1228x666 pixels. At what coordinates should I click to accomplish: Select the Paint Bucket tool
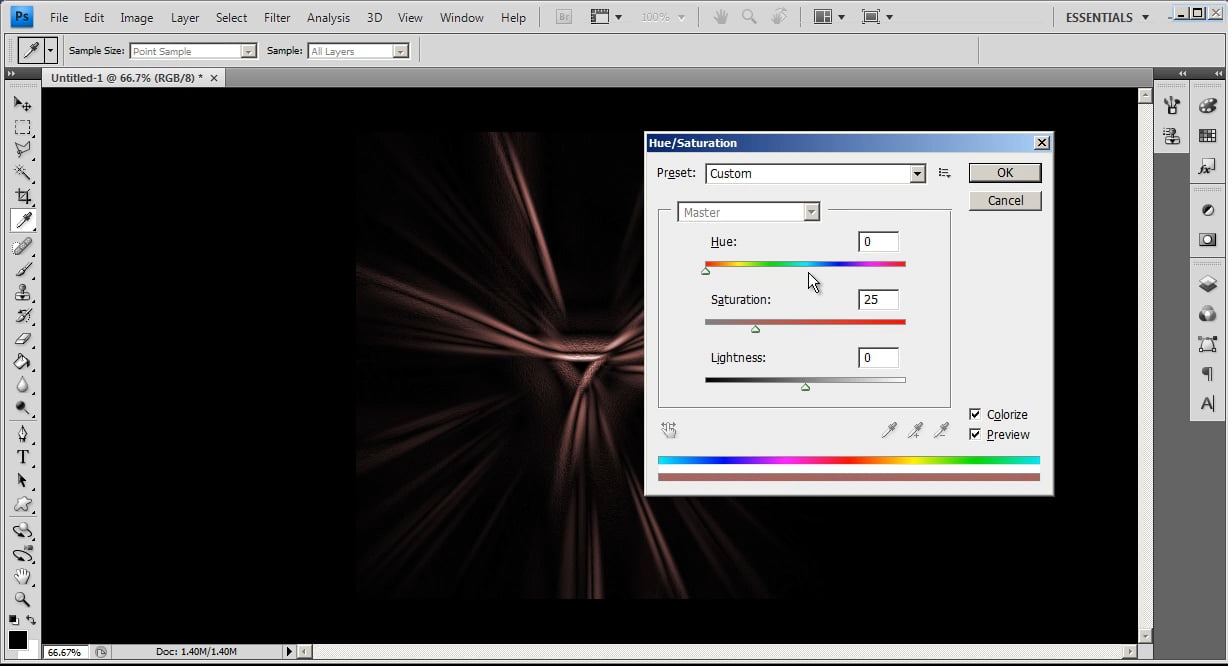point(22,361)
